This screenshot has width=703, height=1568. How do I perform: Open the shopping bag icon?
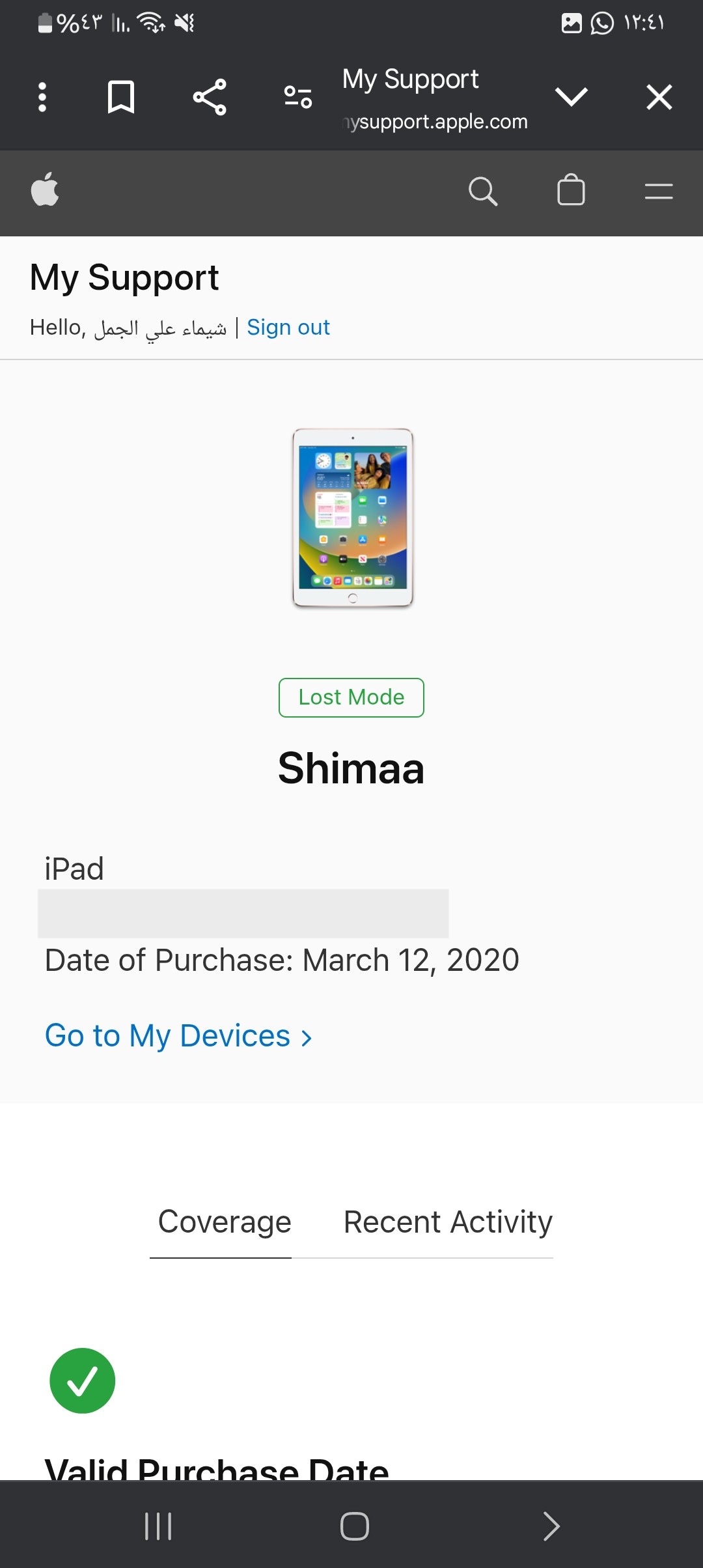(x=571, y=189)
